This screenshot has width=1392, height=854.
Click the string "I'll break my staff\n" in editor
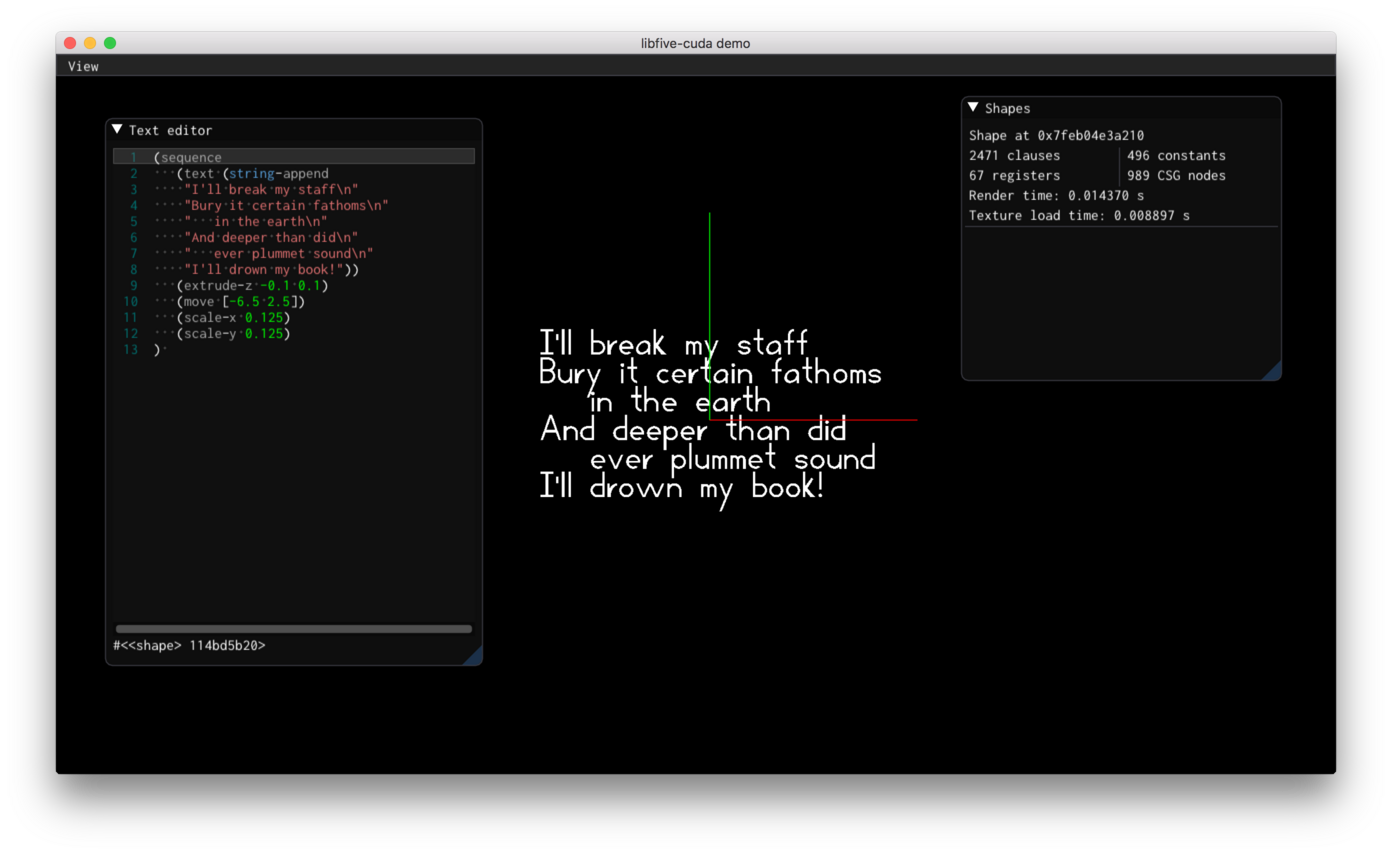coord(271,189)
